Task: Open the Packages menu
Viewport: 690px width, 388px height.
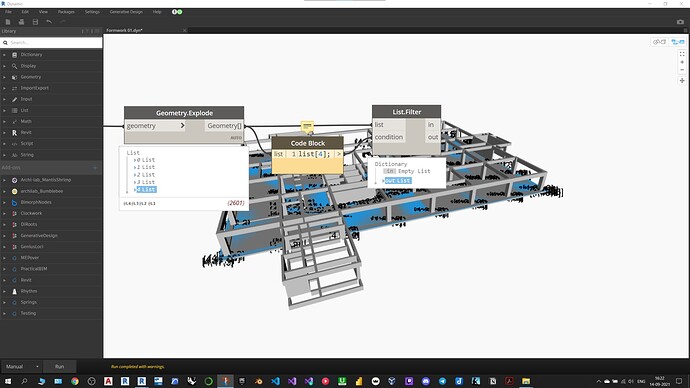Action: tap(66, 12)
